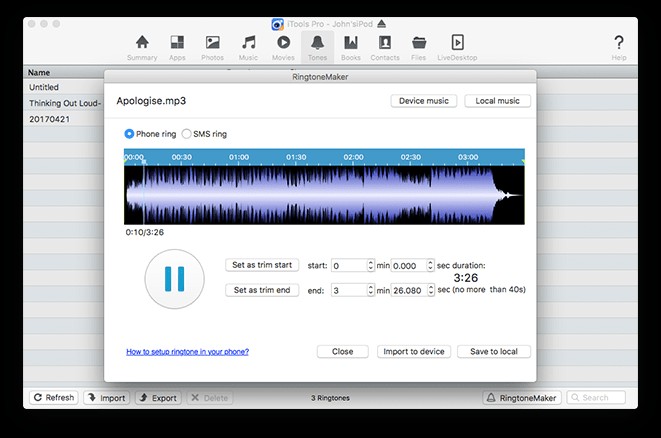The width and height of the screenshot is (661, 438).
Task: Click the Search field in bottom bar
Action: [602, 397]
